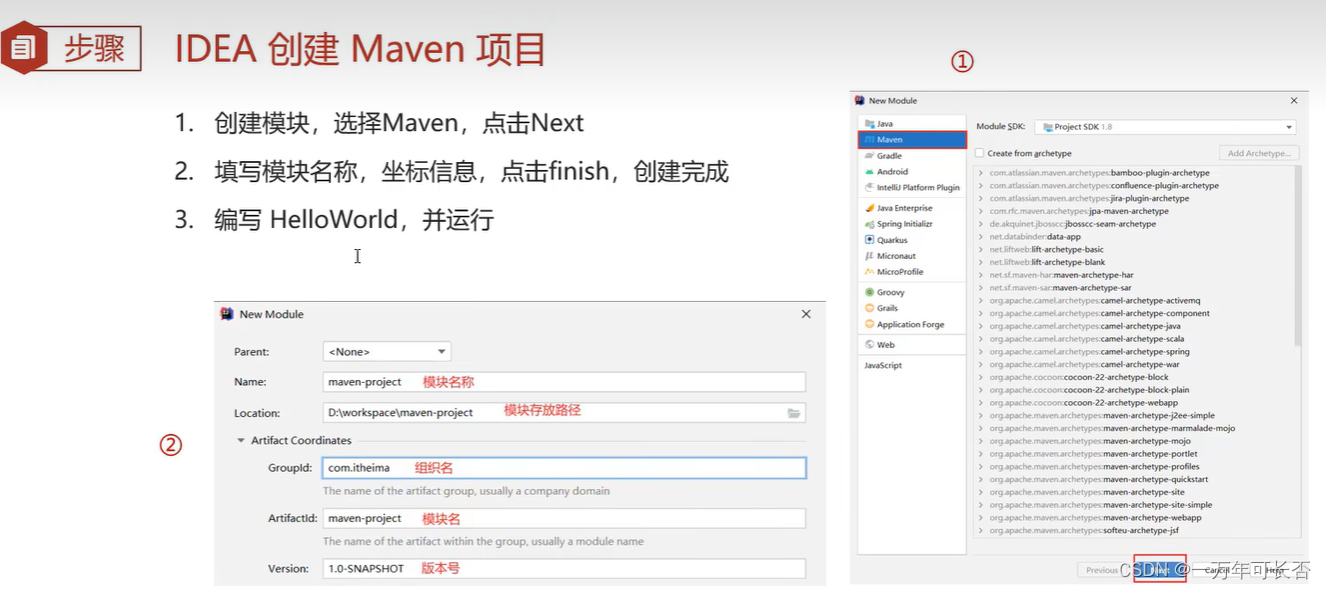The image size is (1326, 589).
Task: Select maven-archetype-sar row
Action: (x=1134, y=288)
